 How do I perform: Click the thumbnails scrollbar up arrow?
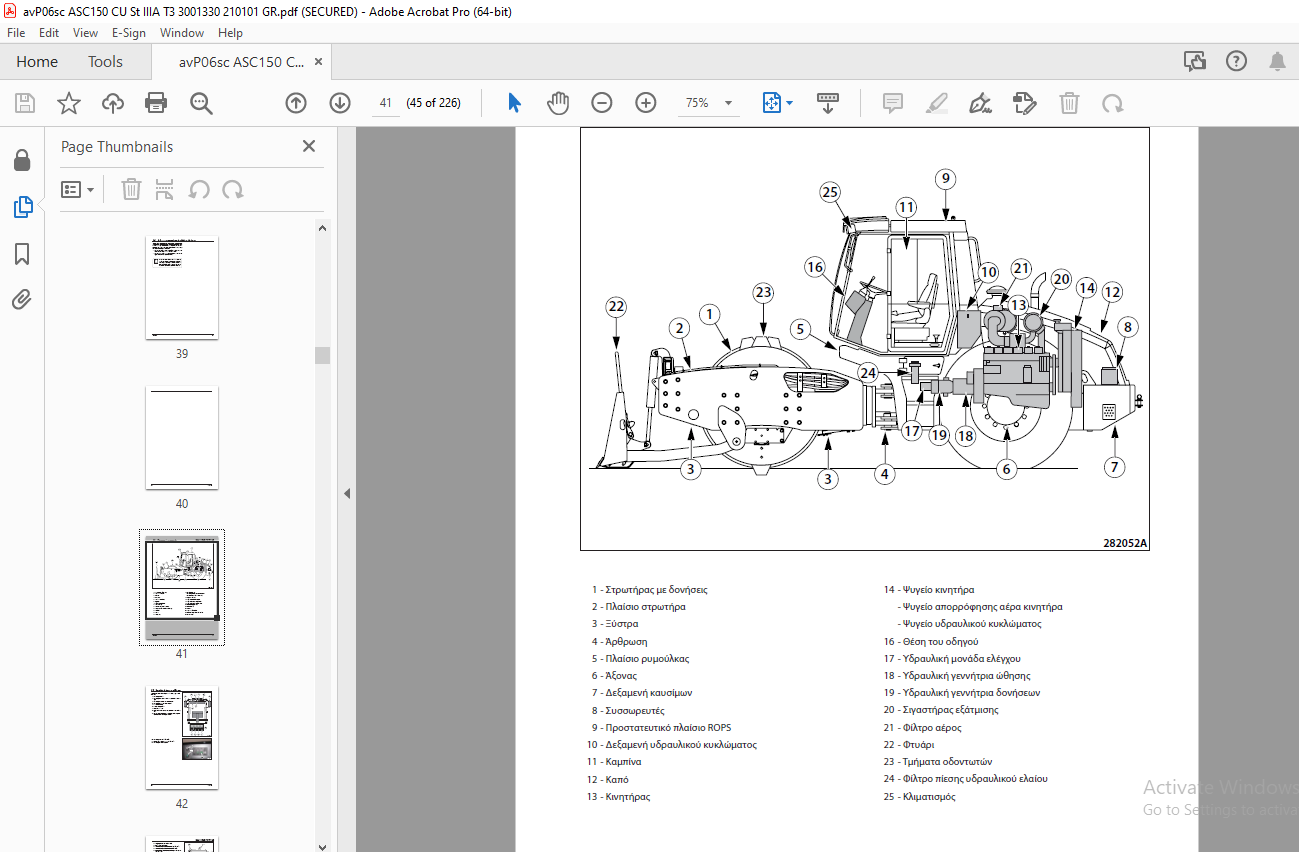[x=322, y=228]
